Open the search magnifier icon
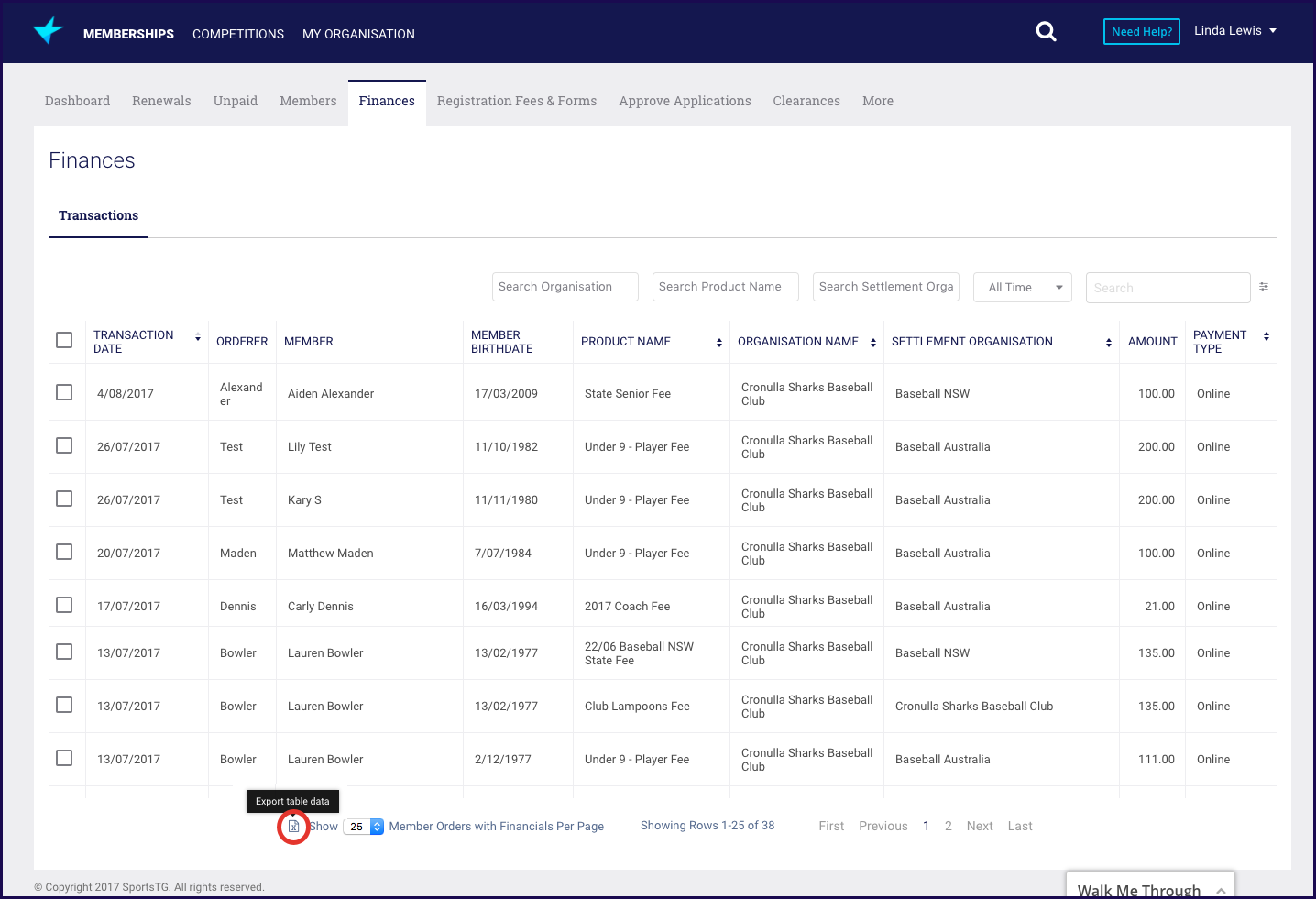Screen dimensions: 1316x899 1046,32
